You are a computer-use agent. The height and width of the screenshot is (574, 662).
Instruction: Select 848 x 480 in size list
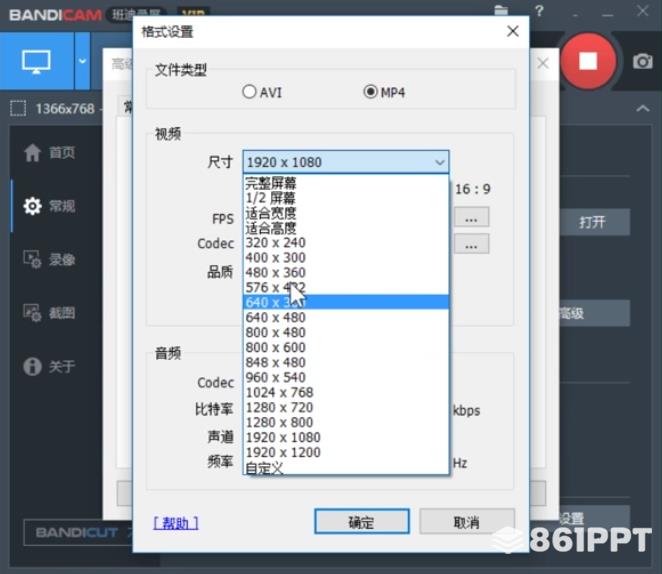point(346,362)
